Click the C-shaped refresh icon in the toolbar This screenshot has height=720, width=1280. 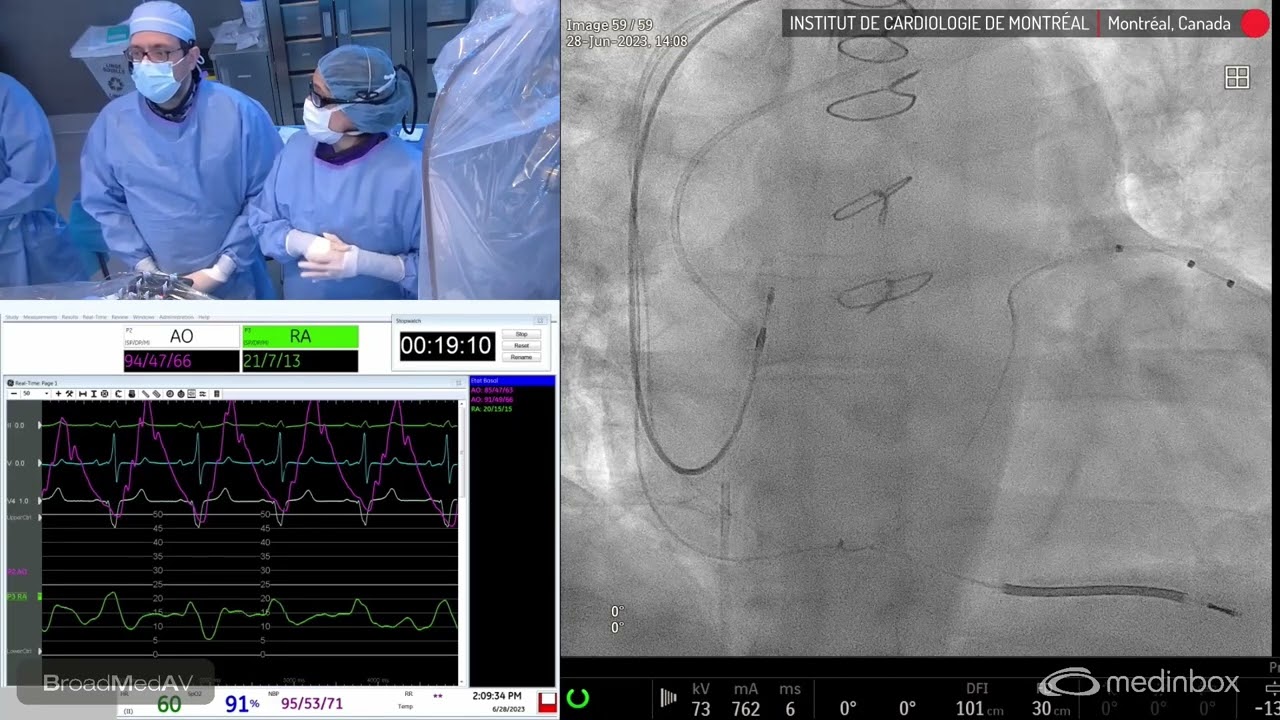[x=119, y=394]
